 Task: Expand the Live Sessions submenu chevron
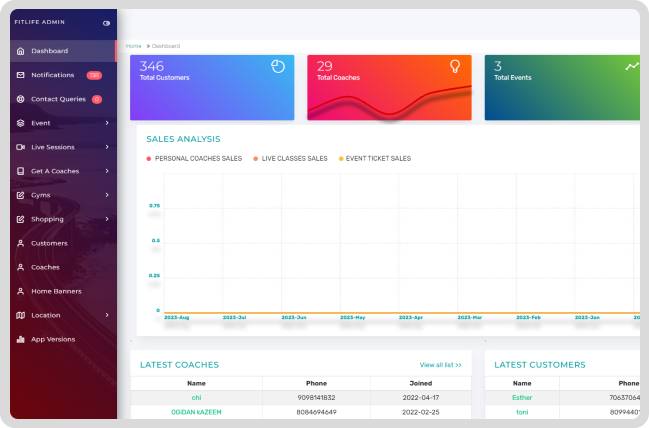(107, 147)
